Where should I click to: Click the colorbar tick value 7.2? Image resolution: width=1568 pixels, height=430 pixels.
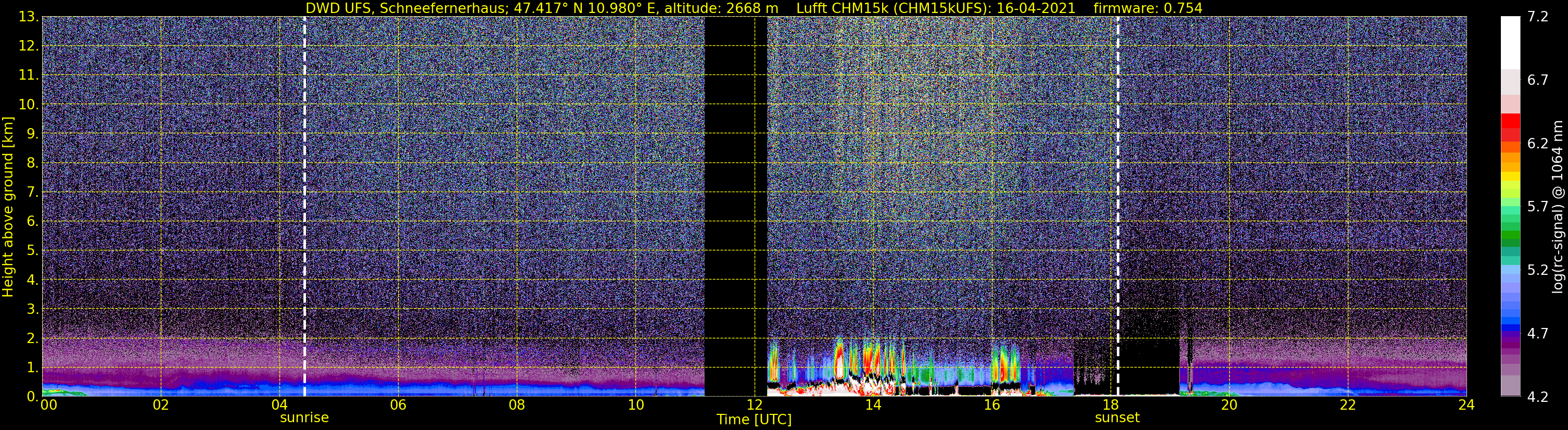click(1538, 17)
